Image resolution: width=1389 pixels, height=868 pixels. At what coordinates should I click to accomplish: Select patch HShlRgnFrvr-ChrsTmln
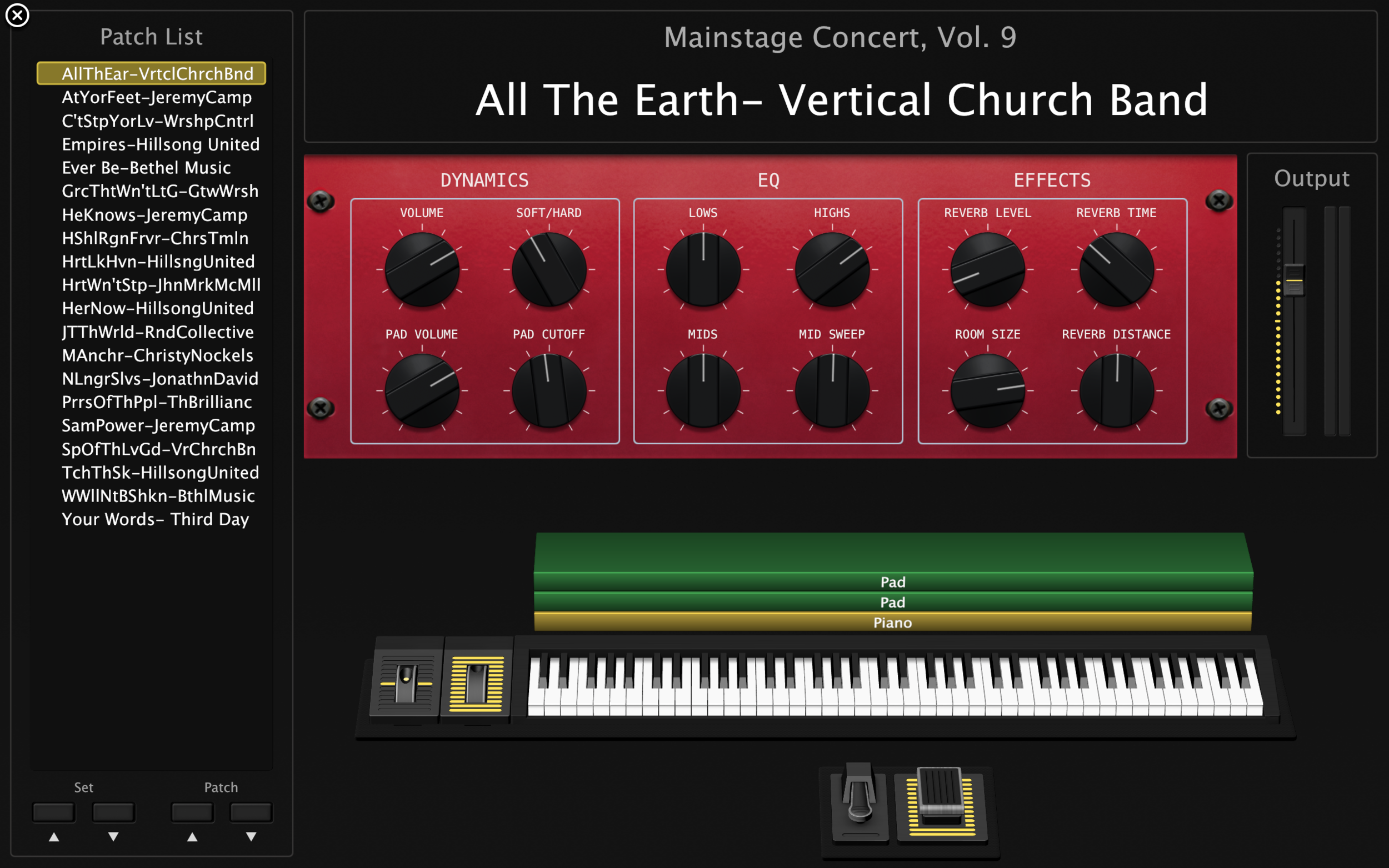coord(152,238)
